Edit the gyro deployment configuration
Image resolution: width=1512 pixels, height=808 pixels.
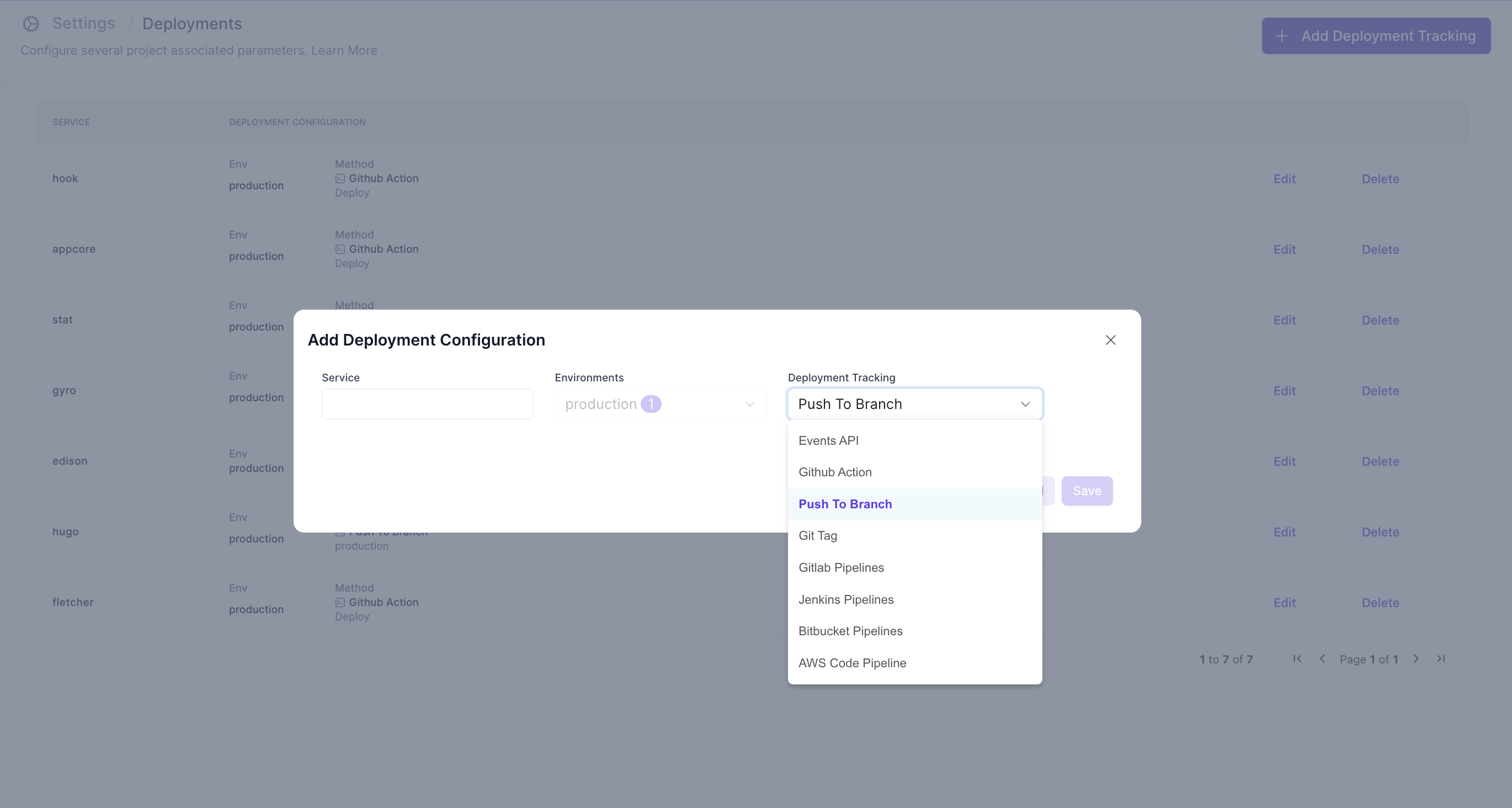1284,391
